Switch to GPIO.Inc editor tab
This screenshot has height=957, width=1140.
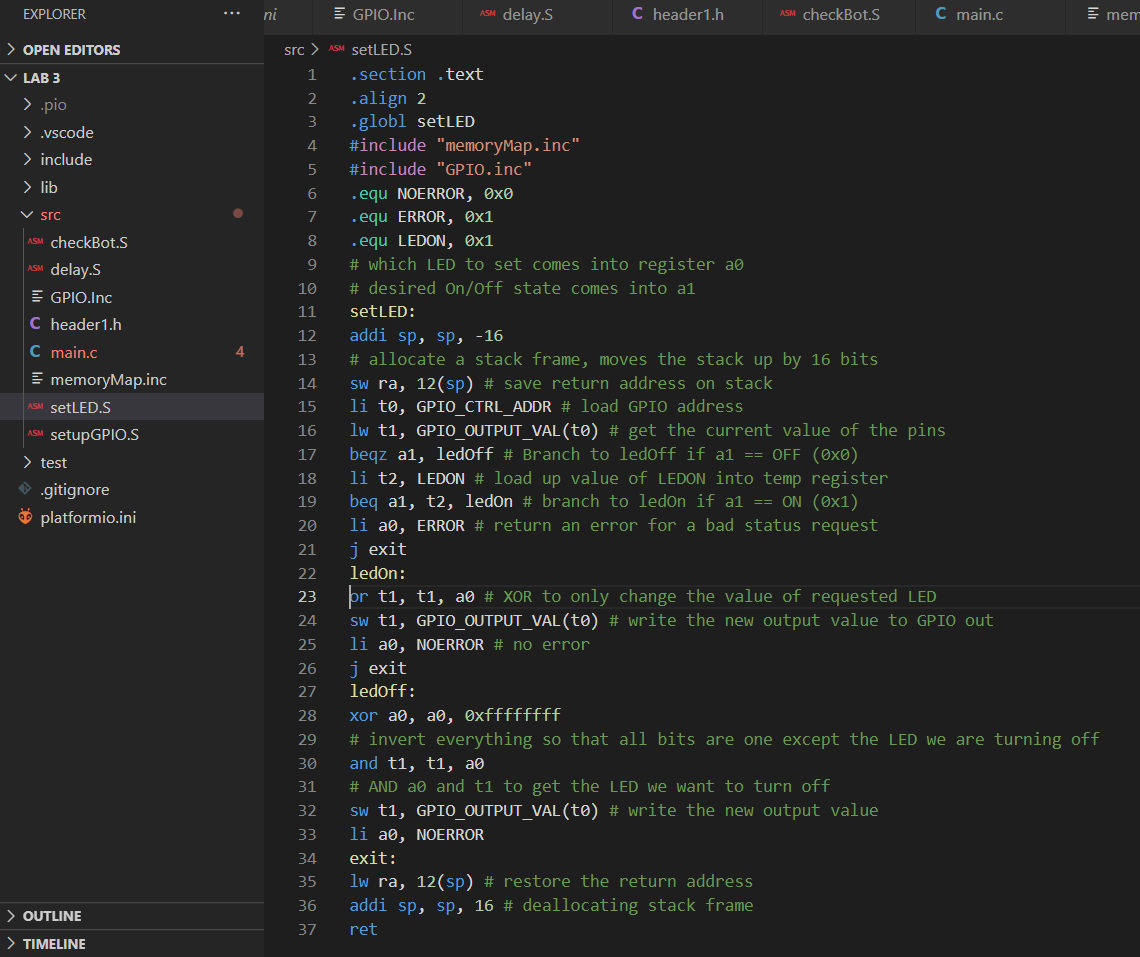point(388,15)
